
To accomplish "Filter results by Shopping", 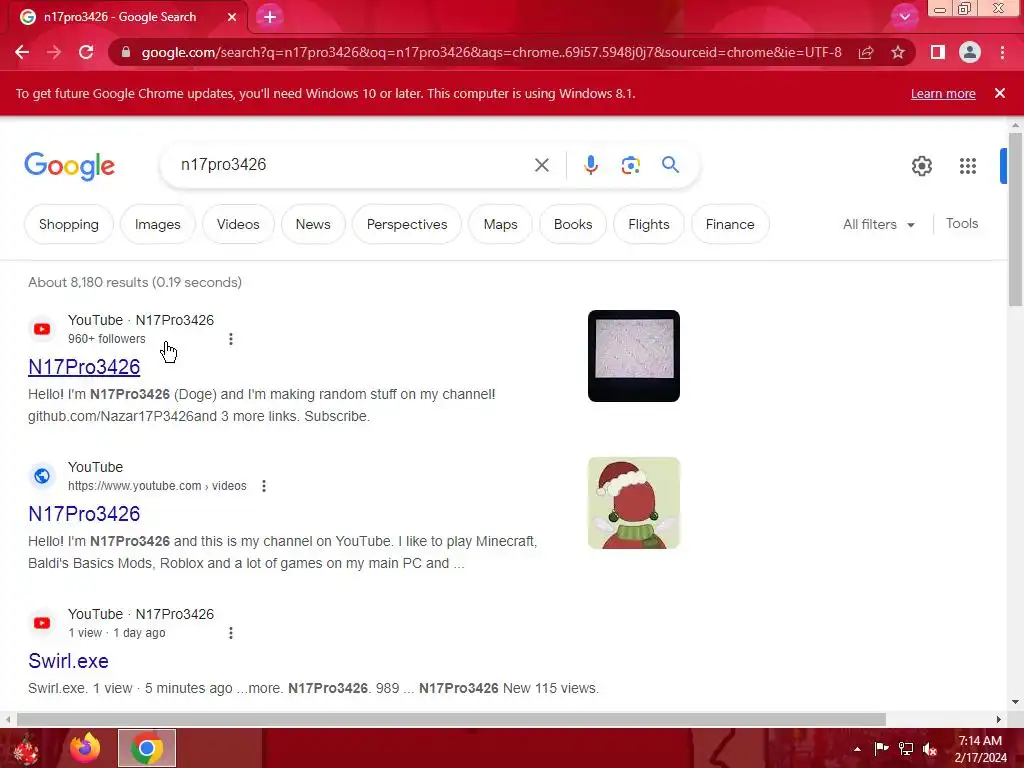I will click(x=69, y=225).
